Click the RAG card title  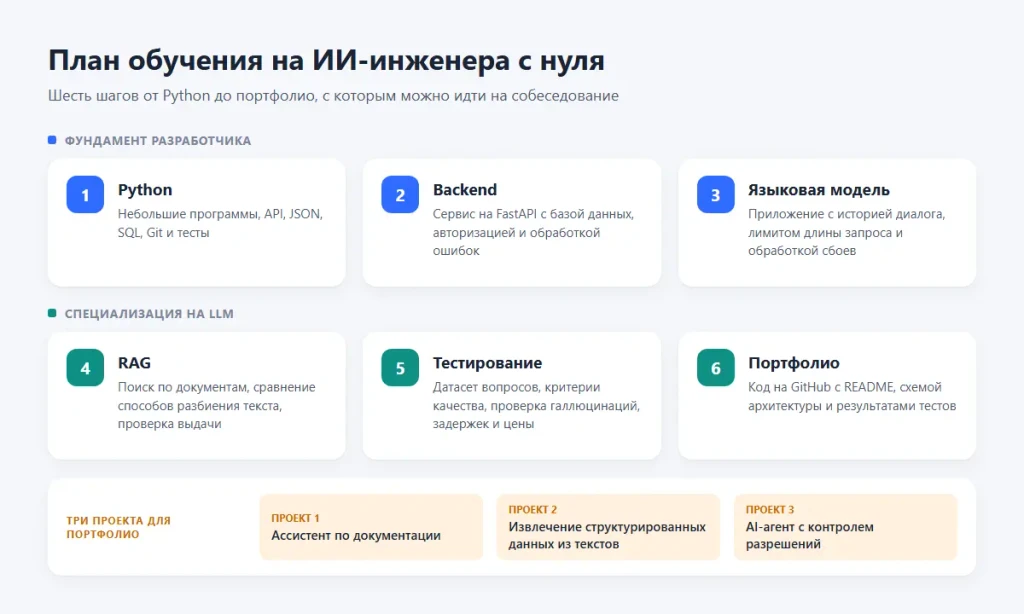pyautogui.click(x=134, y=363)
